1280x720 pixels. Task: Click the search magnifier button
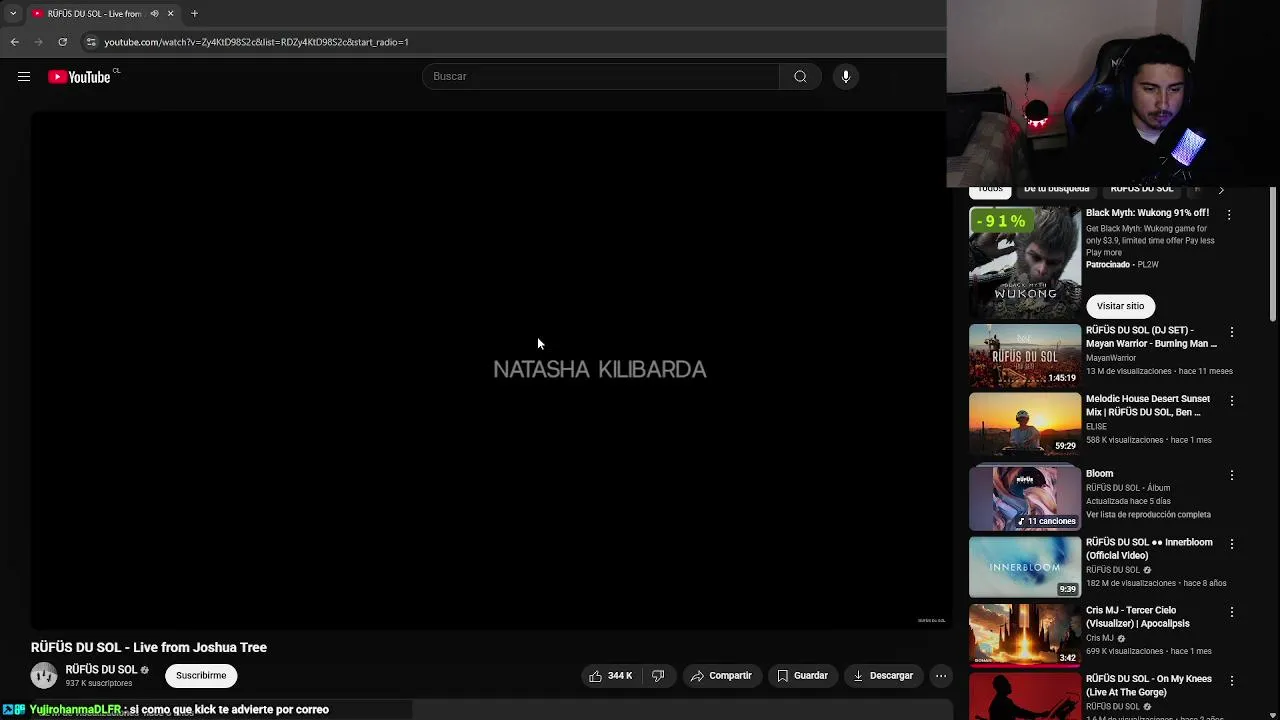(800, 76)
